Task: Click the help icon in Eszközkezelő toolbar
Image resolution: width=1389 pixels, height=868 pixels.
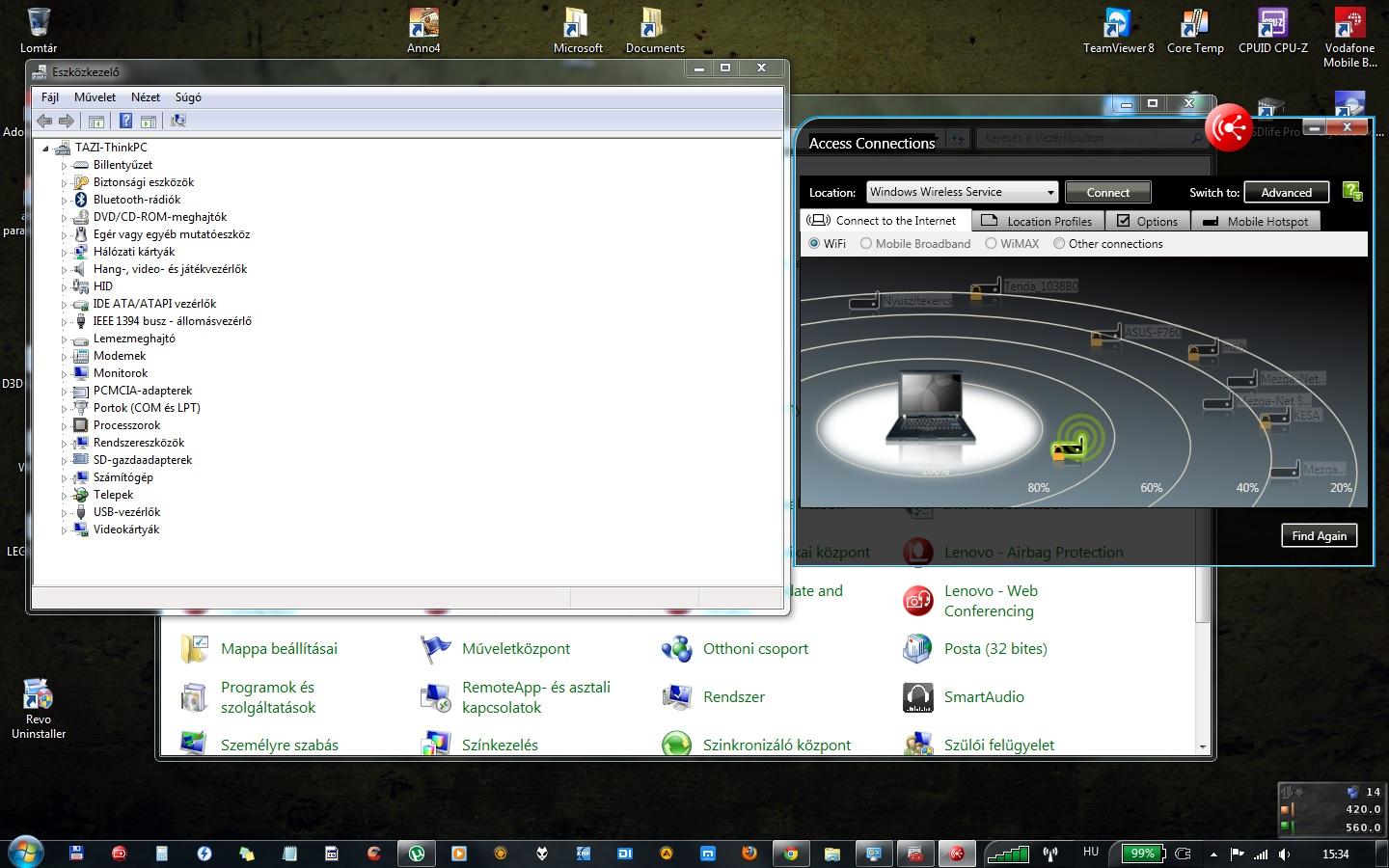Action: [125, 121]
